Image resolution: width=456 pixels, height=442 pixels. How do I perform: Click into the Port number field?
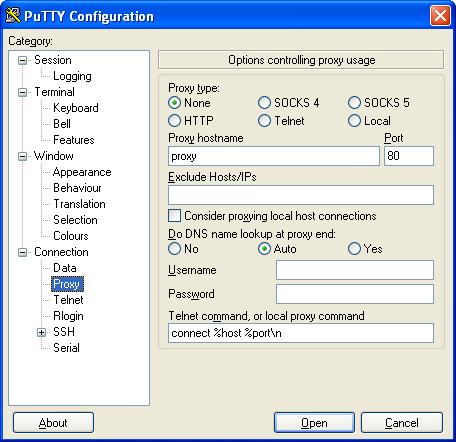tap(409, 156)
